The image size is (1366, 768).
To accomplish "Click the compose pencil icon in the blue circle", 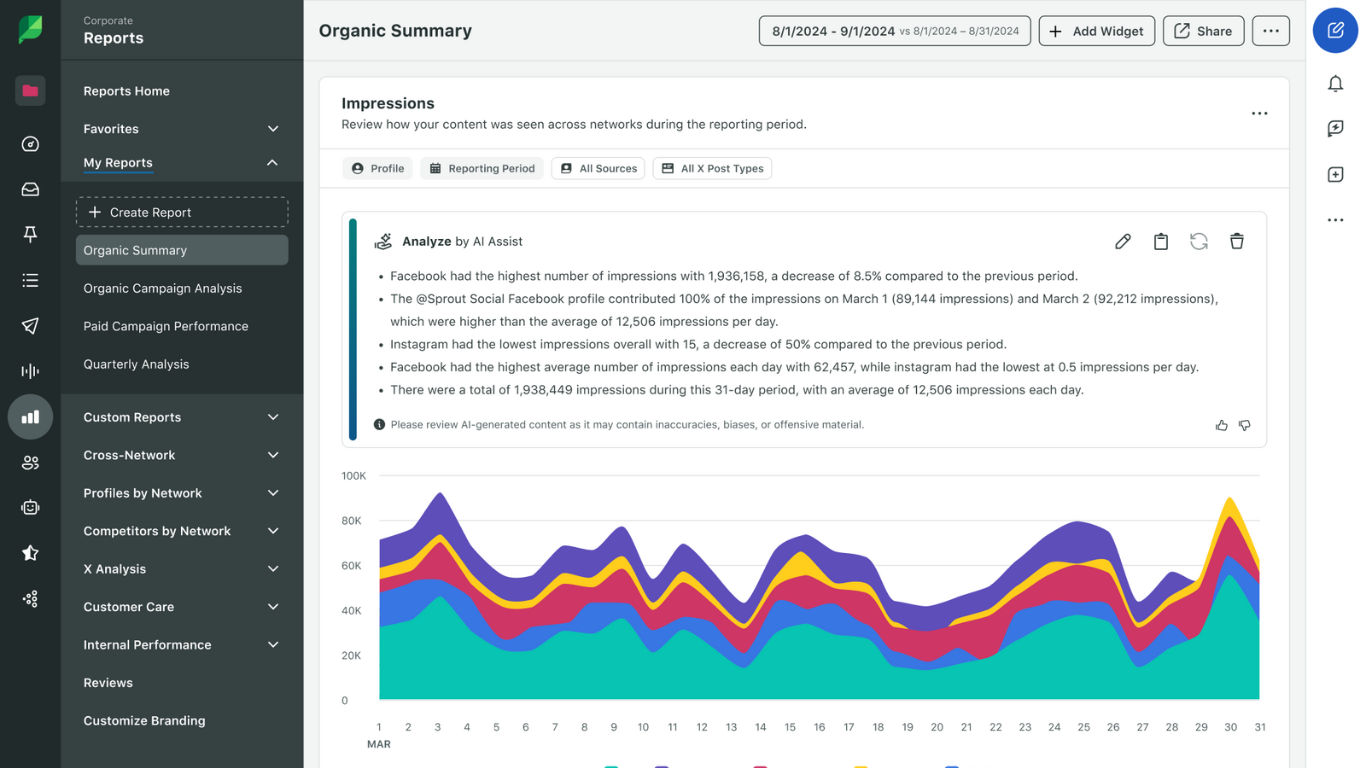I will (x=1335, y=30).
